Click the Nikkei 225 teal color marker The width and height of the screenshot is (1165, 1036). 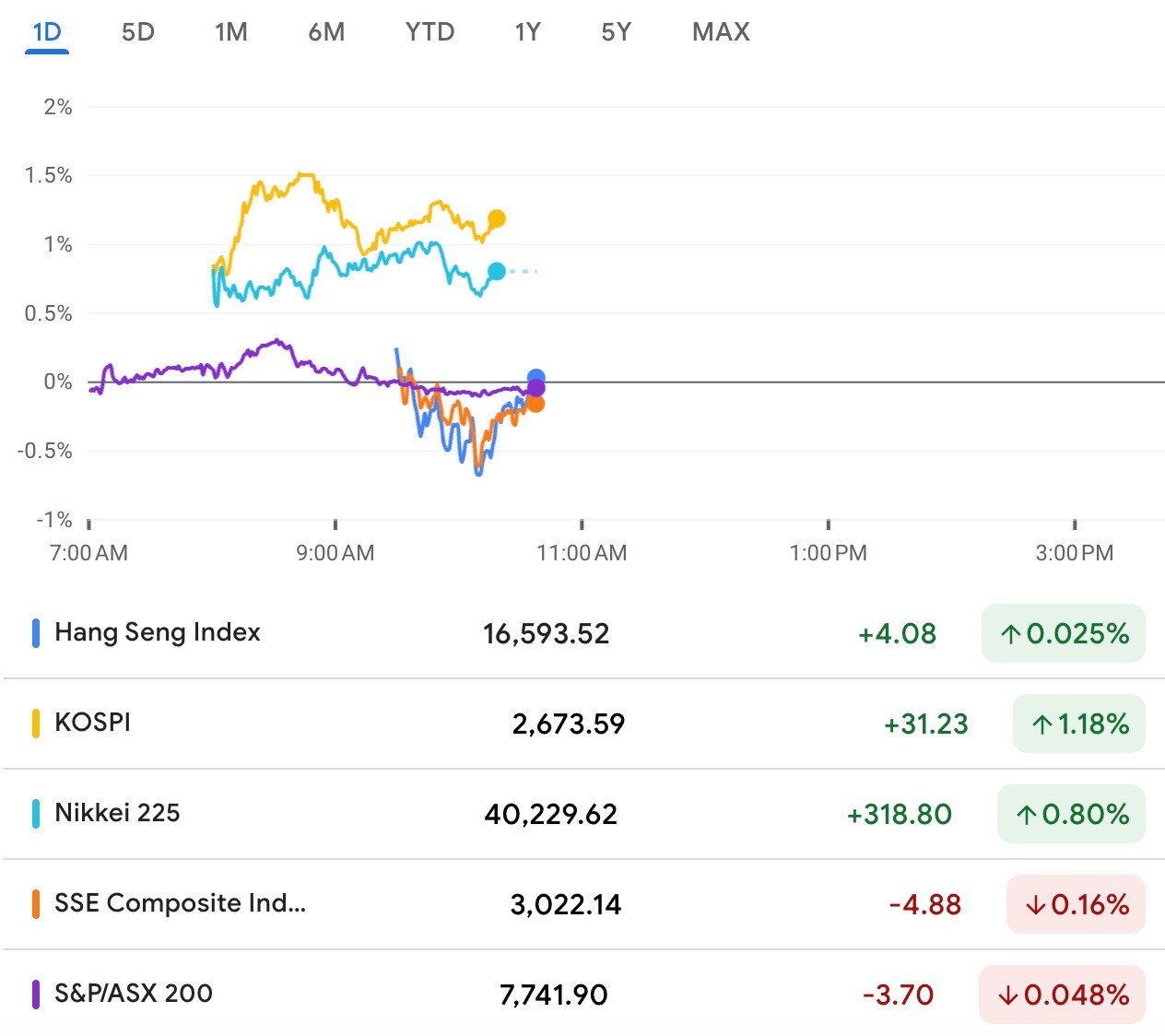[36, 814]
